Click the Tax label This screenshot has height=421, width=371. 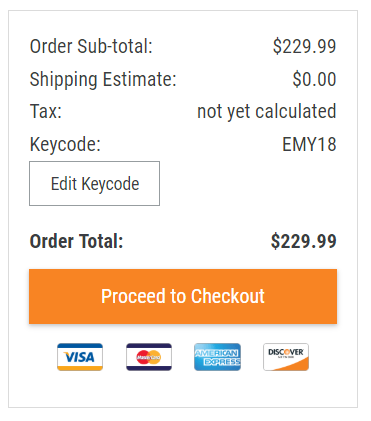tap(46, 111)
